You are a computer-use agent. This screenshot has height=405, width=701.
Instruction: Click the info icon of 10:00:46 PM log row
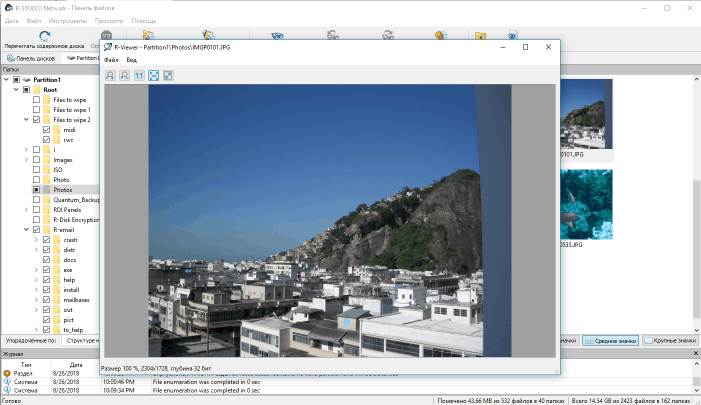click(x=7, y=382)
